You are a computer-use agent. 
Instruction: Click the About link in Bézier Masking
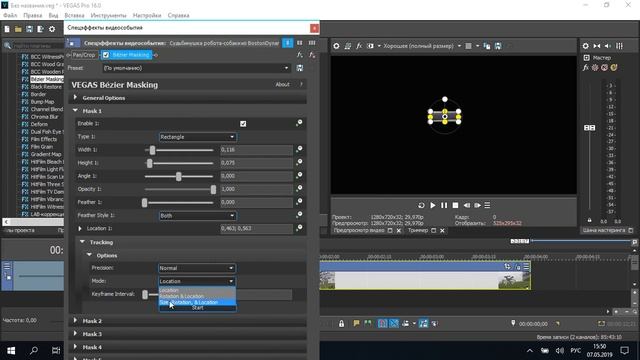(x=282, y=84)
